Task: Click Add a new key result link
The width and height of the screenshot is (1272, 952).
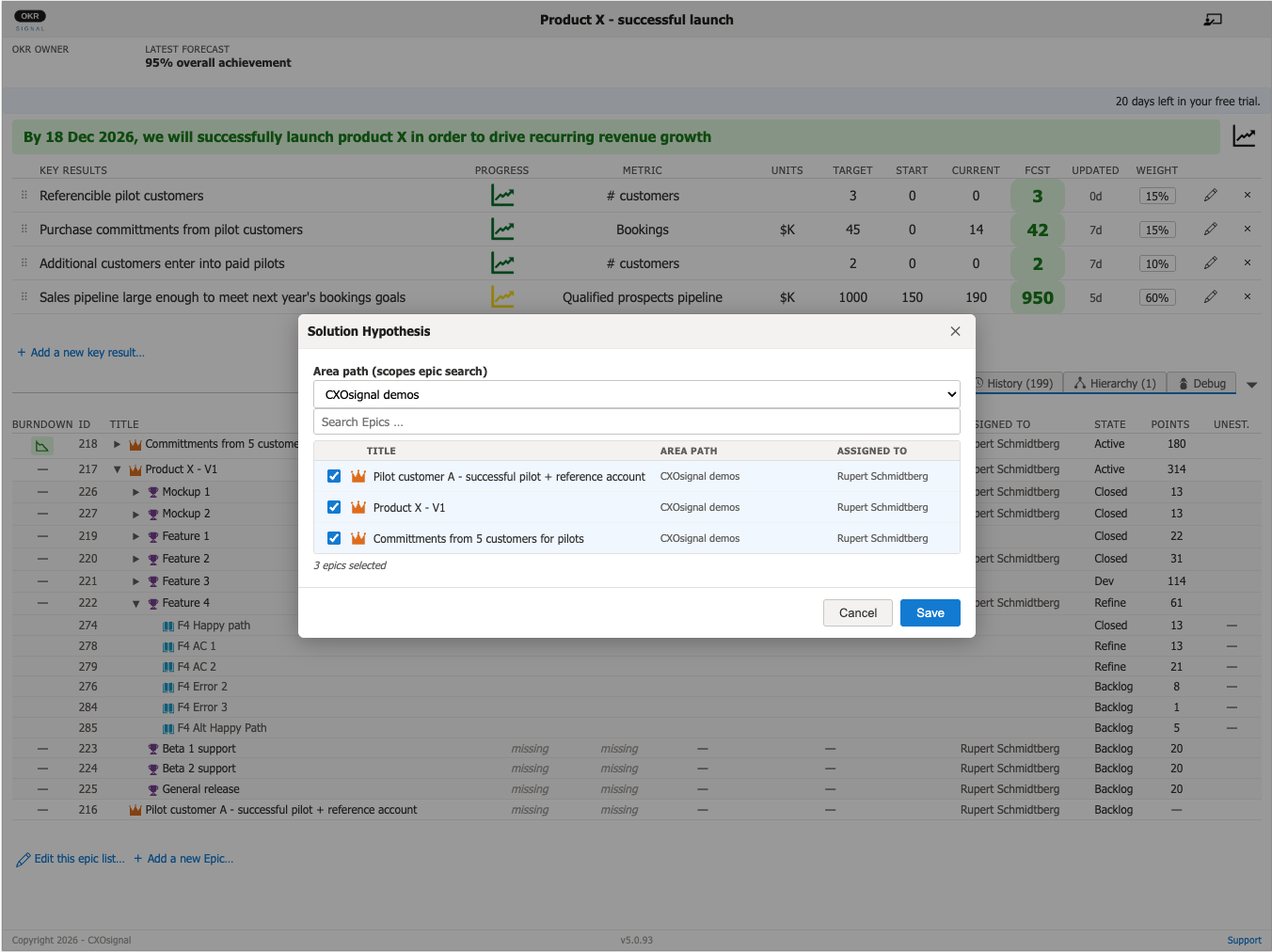Action: [x=81, y=353]
